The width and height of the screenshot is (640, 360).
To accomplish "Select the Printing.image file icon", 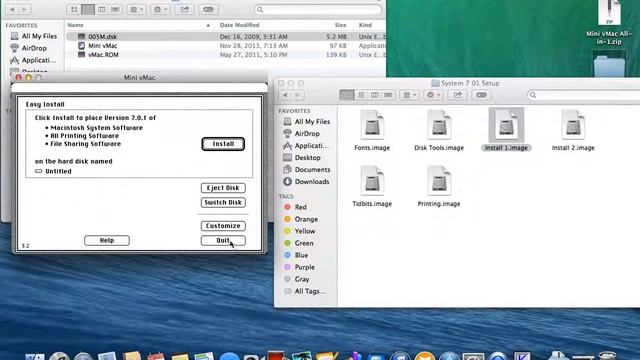I will [439, 181].
